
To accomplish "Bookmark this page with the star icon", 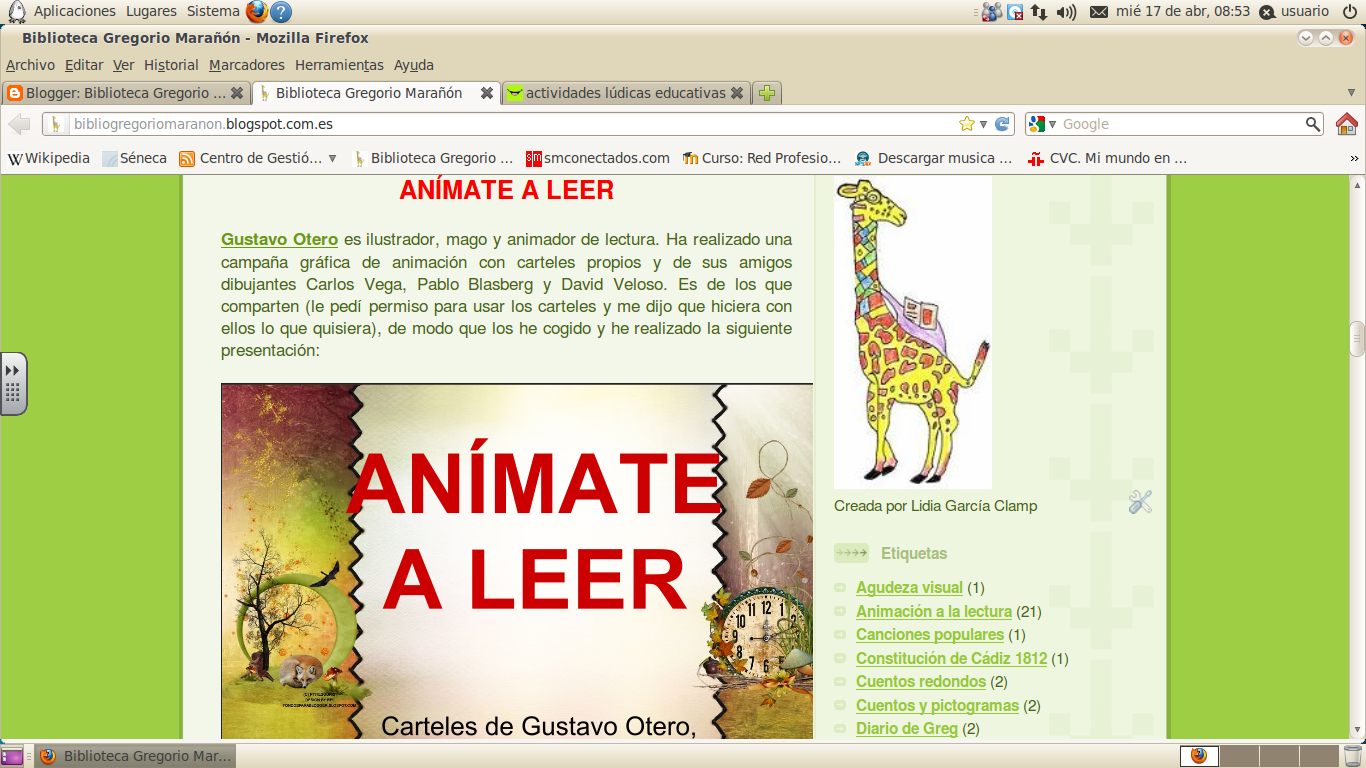I will (966, 124).
